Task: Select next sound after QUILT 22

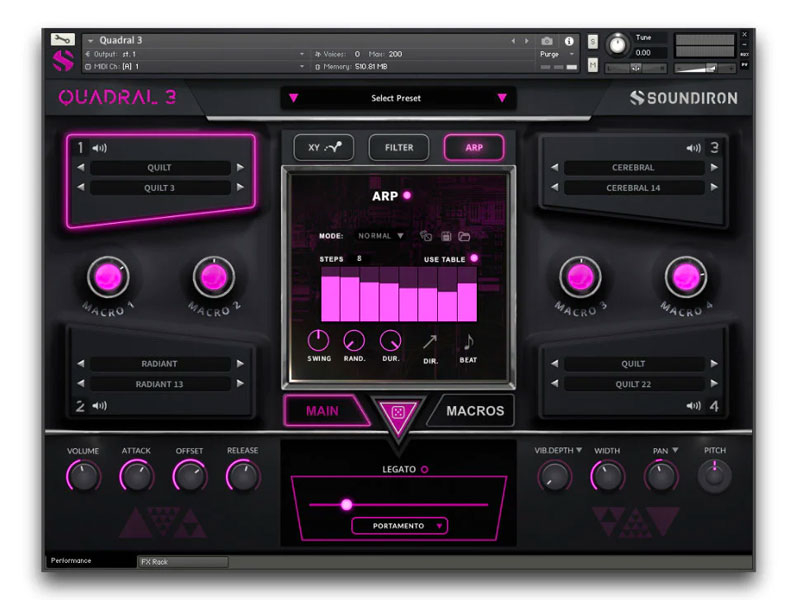Action: click(x=714, y=383)
